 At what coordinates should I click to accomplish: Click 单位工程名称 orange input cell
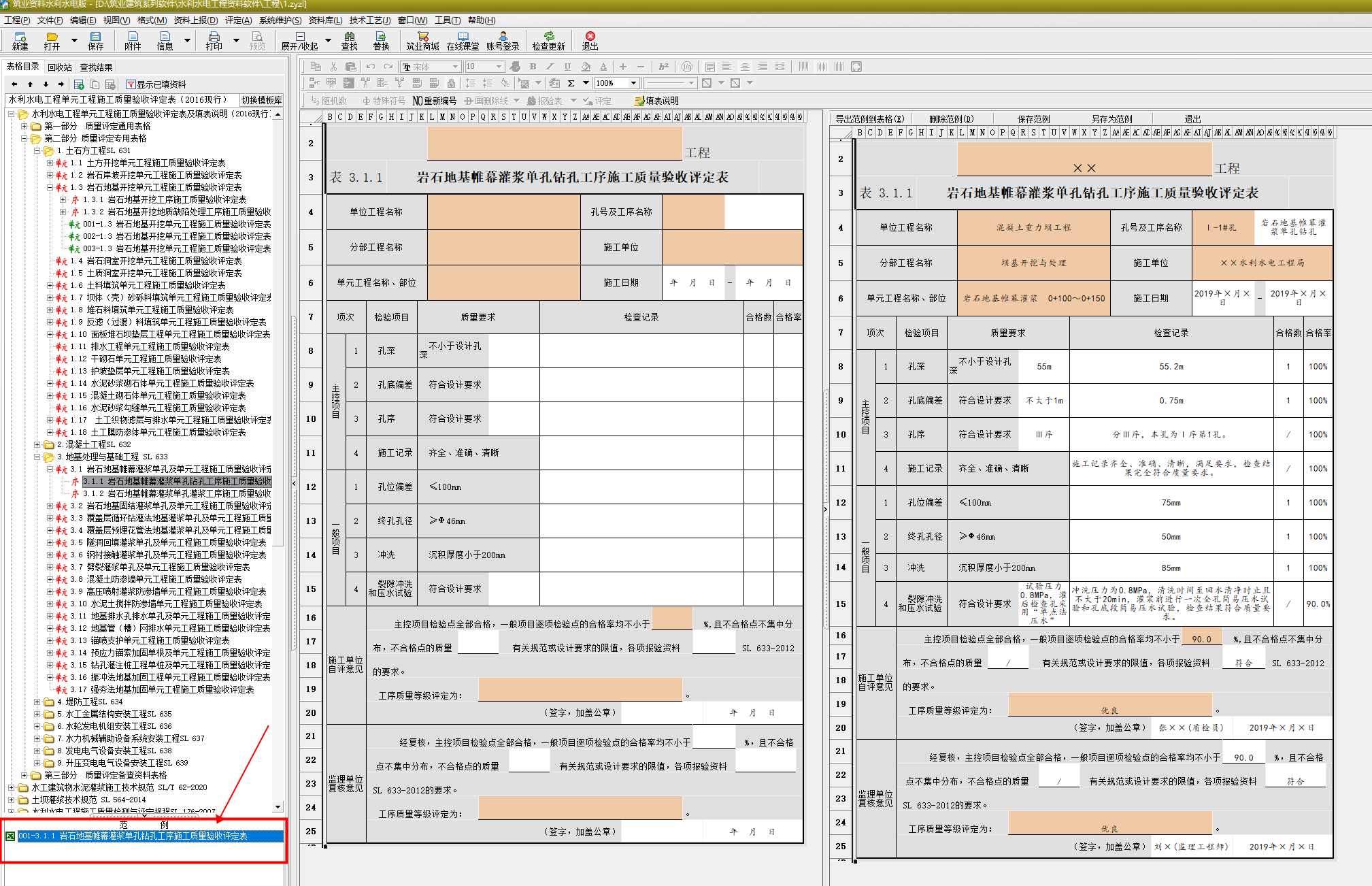pos(504,212)
